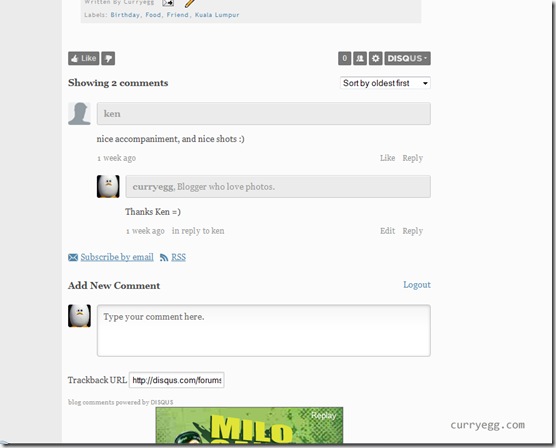This screenshot has height=448, width=556.
Task: Reply to ken's comment
Action: (412, 158)
